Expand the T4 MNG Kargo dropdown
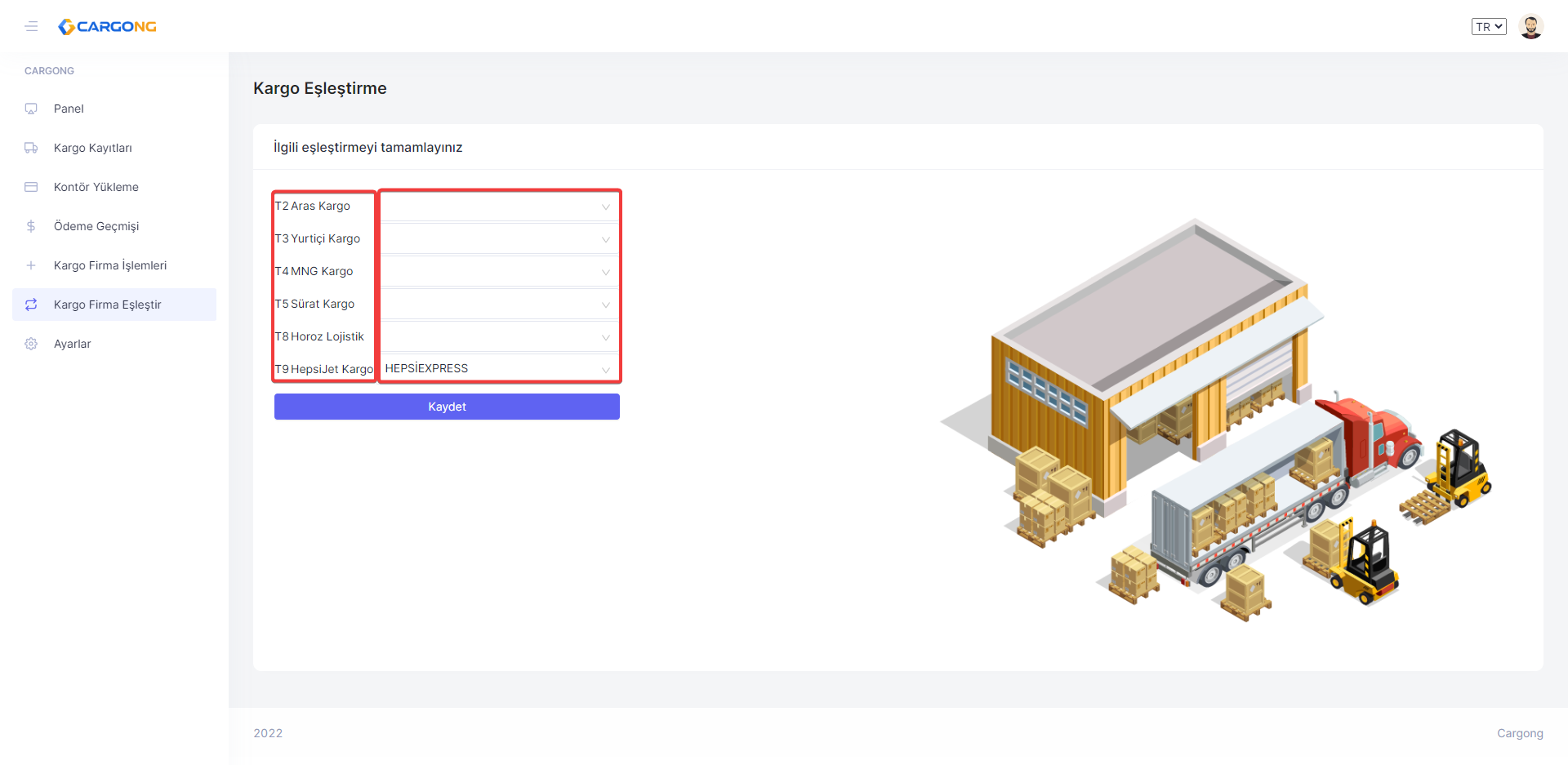The image size is (1568, 765). click(499, 272)
